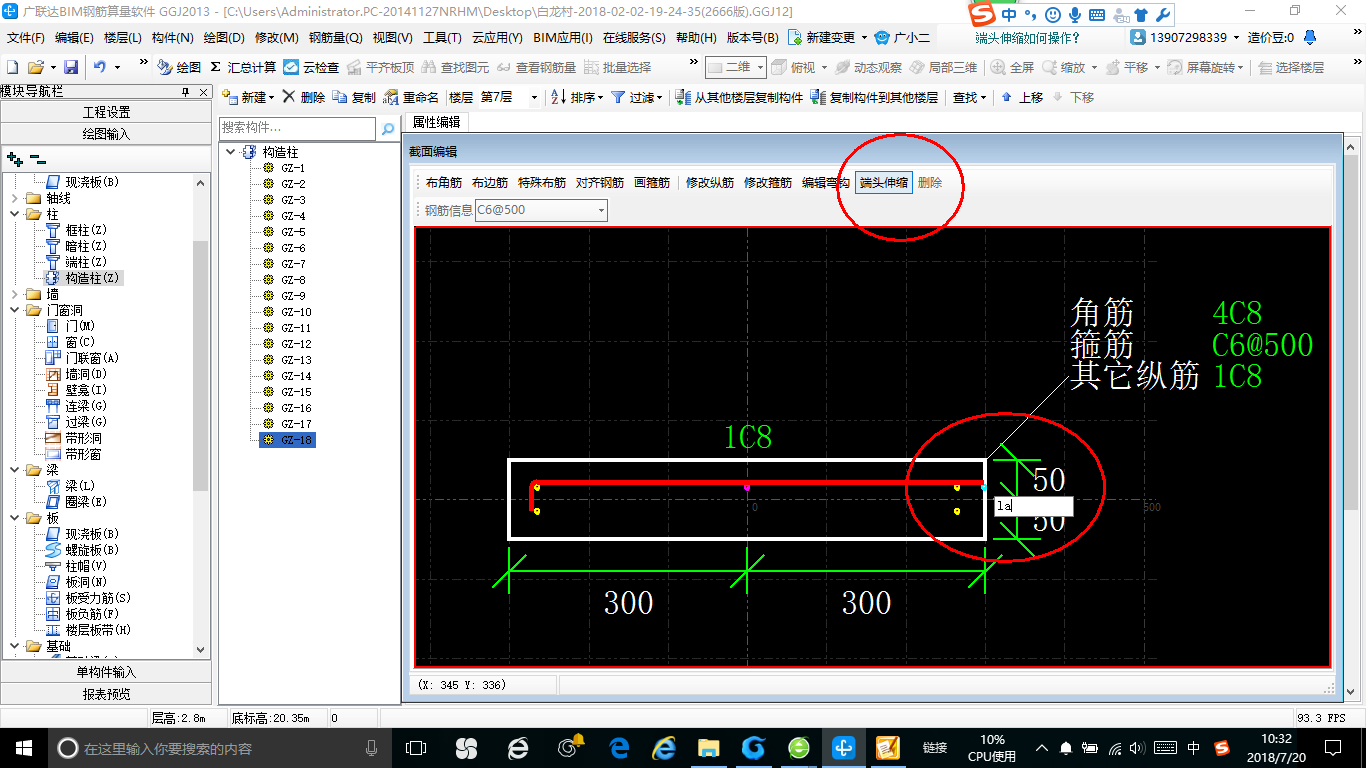Open 钢筋量(Q) menu
Viewport: 1366px width, 768px height.
[x=335, y=38]
